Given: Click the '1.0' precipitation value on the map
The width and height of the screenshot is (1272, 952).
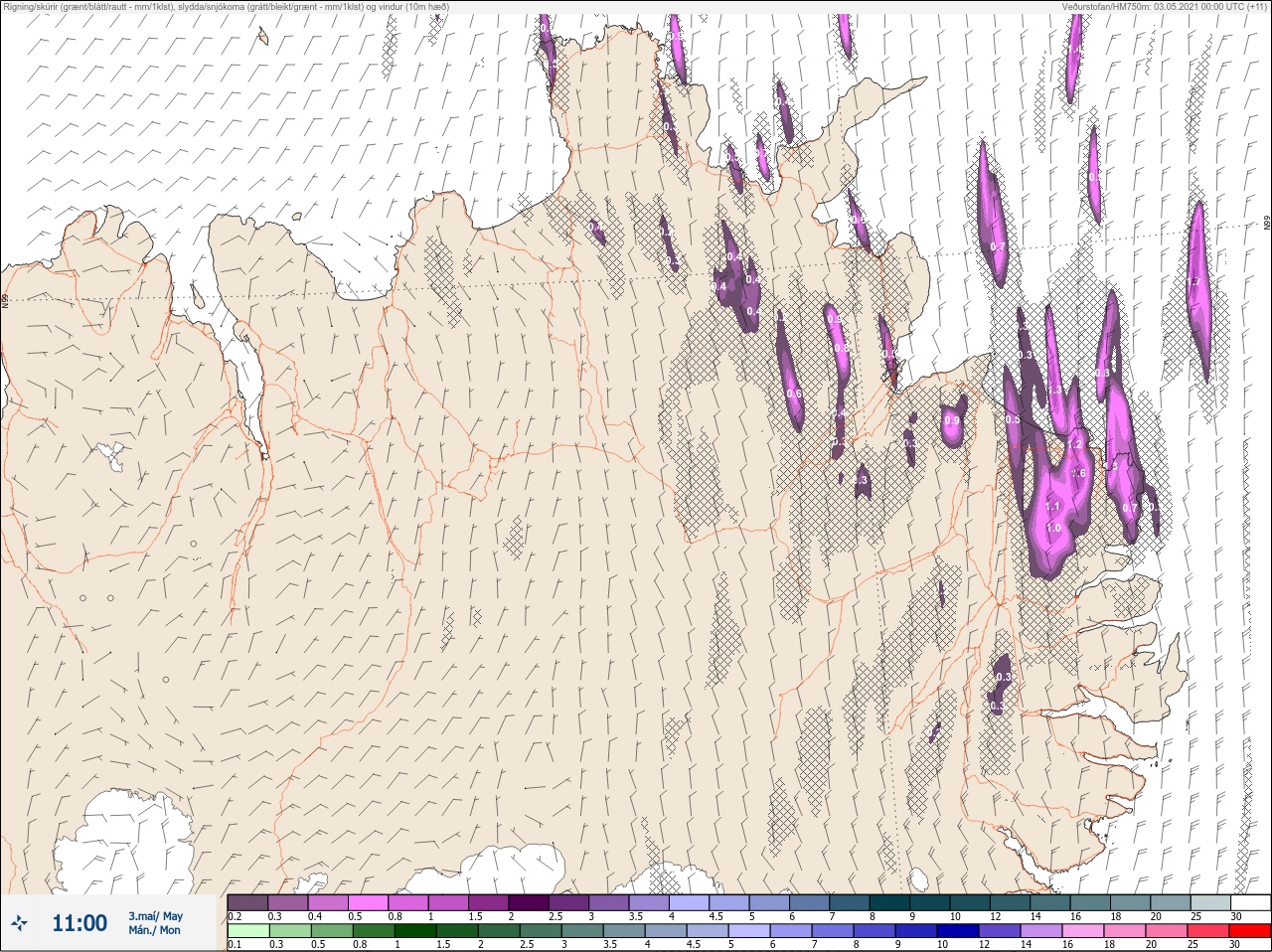Looking at the screenshot, I should [x=1053, y=528].
